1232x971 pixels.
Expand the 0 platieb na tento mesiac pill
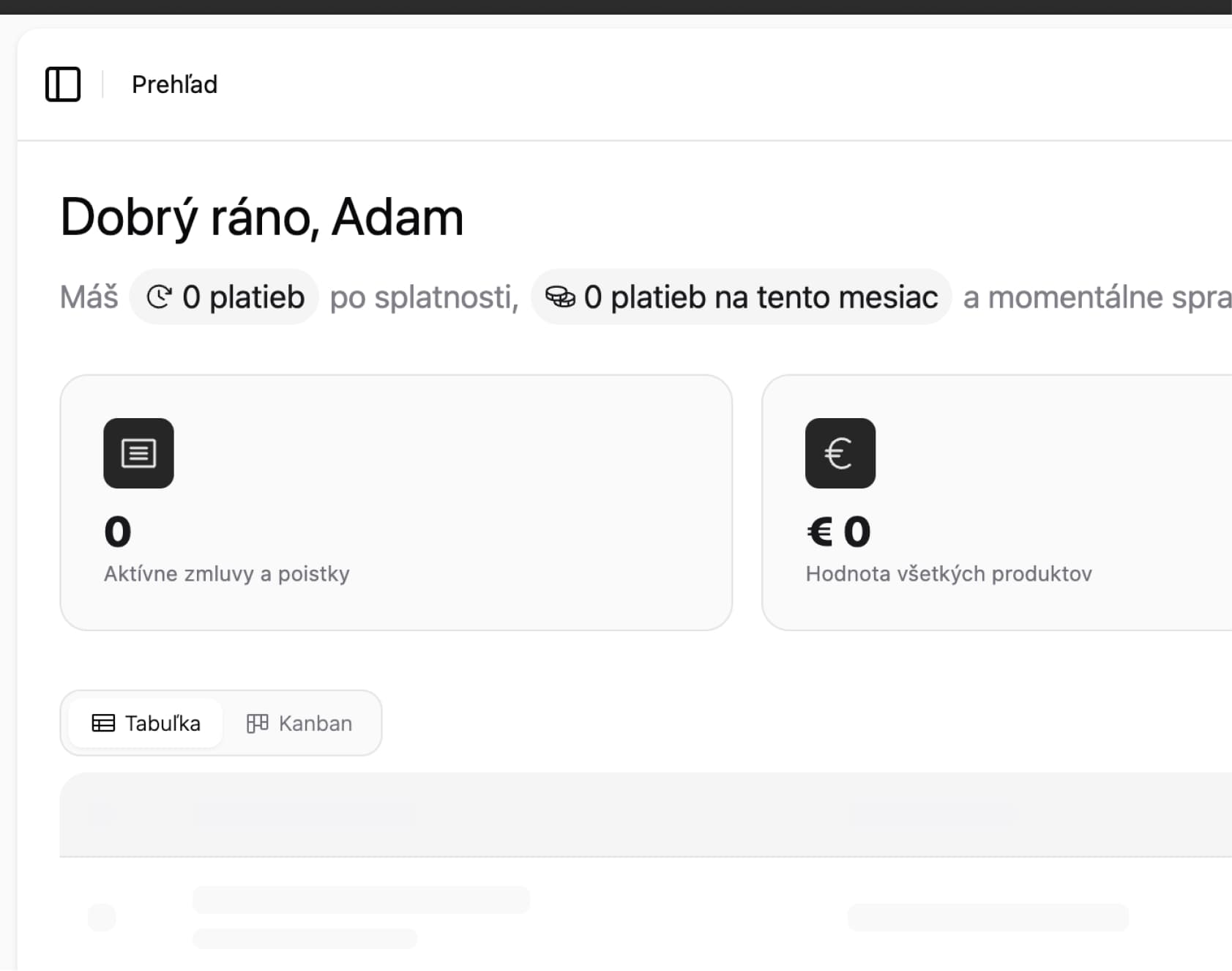[741, 297]
